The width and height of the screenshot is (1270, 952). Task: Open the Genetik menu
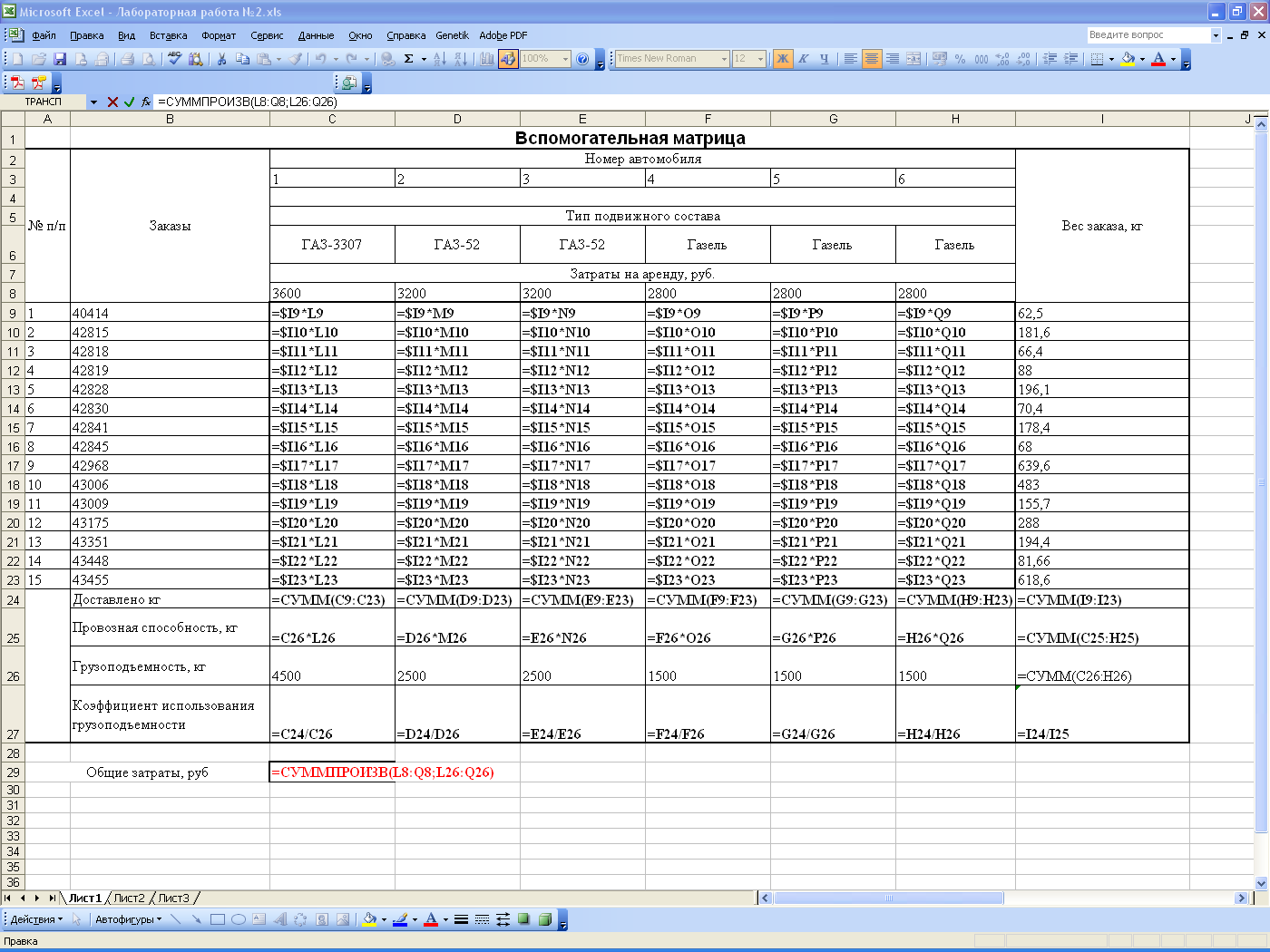(452, 35)
